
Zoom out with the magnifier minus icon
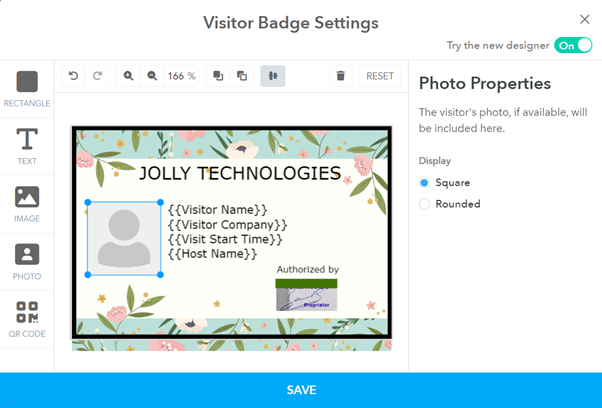152,76
